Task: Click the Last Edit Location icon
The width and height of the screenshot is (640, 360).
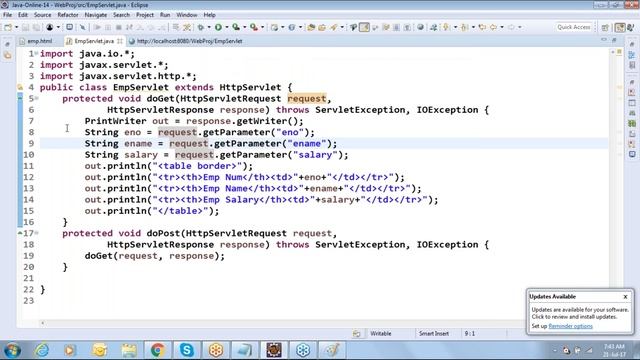Action: click(x=482, y=27)
